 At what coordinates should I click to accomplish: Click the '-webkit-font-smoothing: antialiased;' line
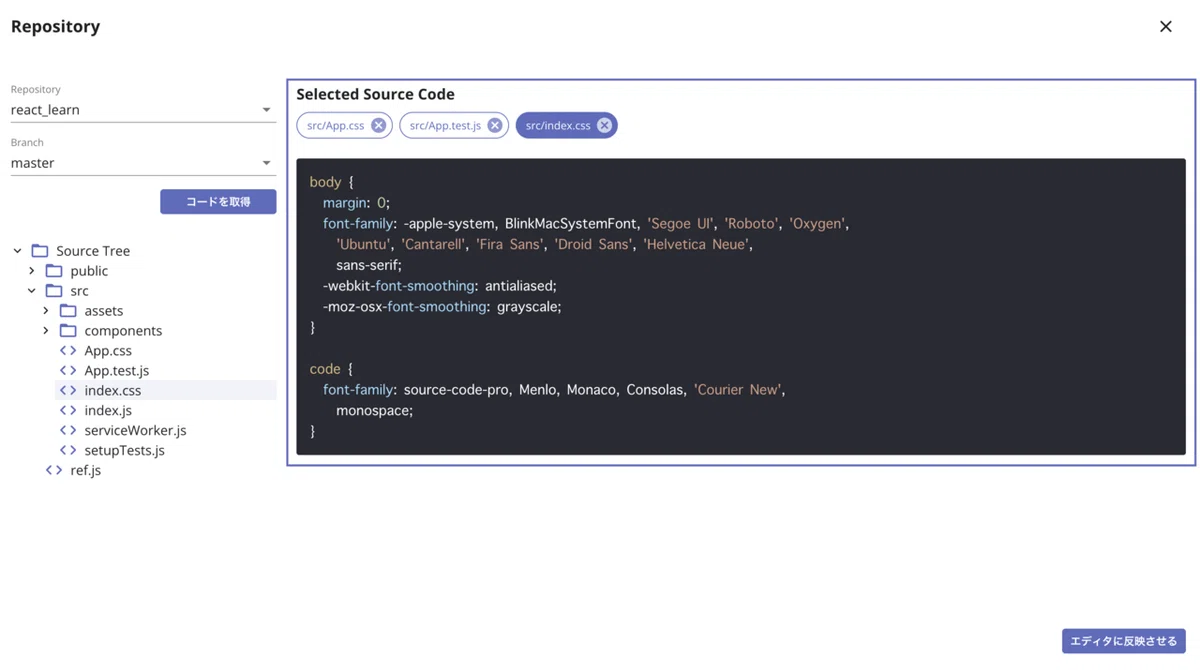point(439,286)
